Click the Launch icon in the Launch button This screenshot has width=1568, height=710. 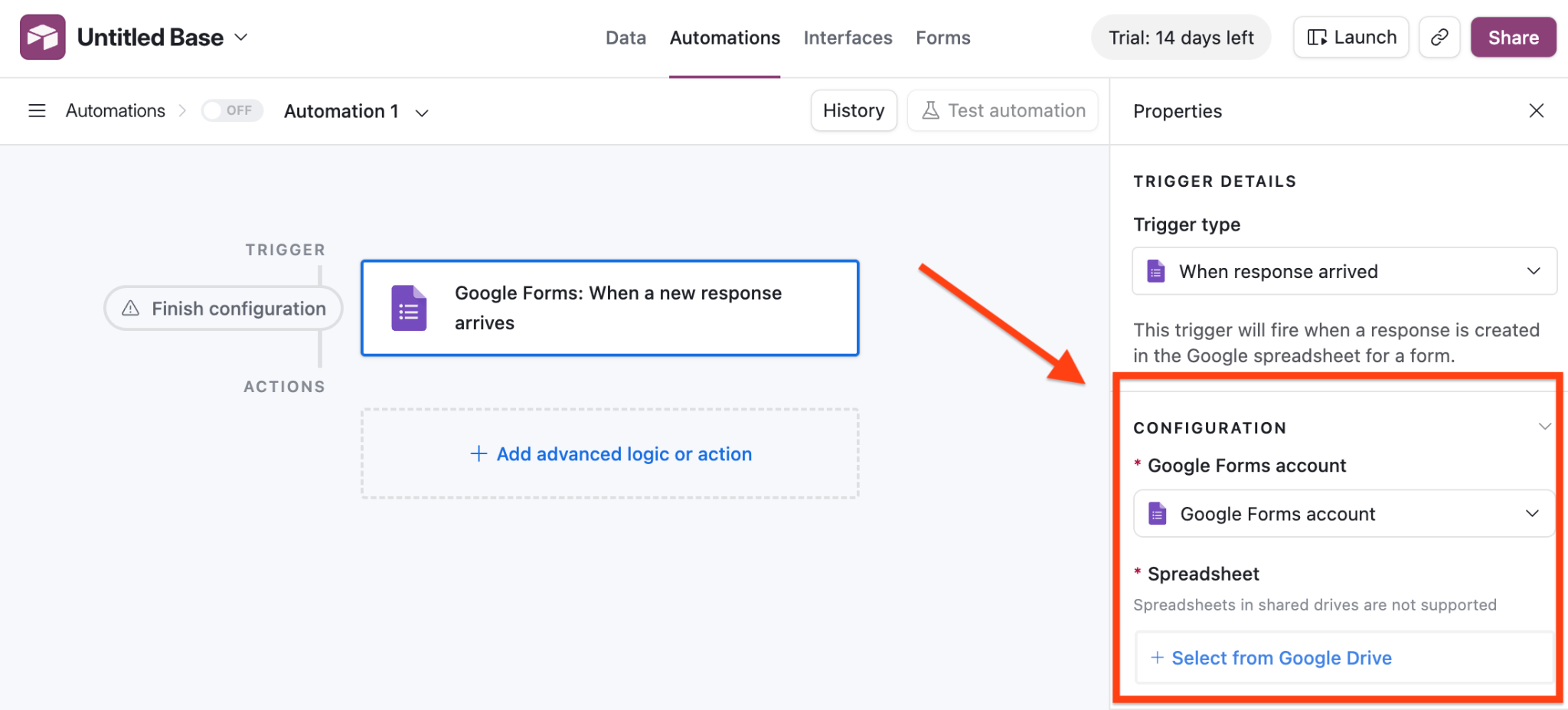point(1318,37)
